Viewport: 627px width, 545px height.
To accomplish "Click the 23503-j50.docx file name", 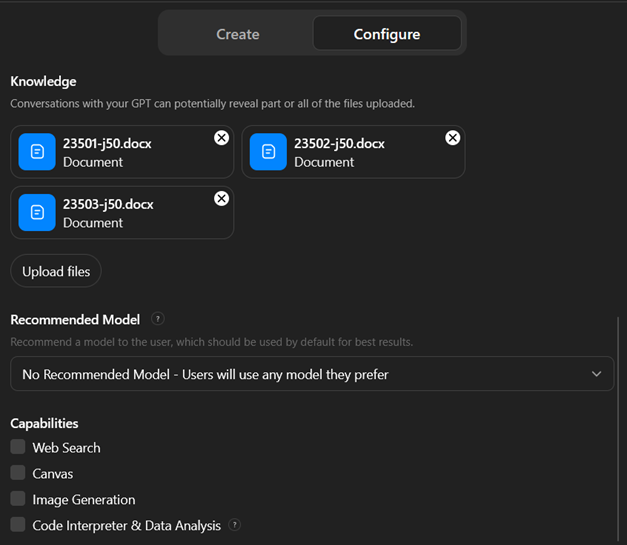I will (x=108, y=204).
